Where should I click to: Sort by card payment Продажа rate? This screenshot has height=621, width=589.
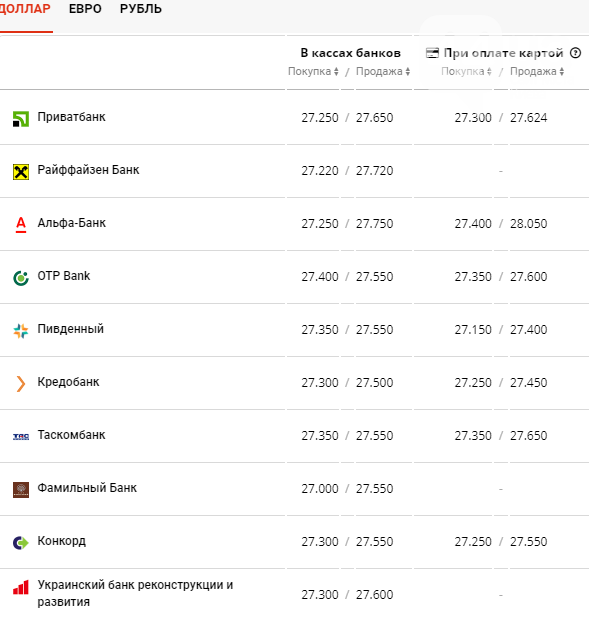click(x=537, y=71)
